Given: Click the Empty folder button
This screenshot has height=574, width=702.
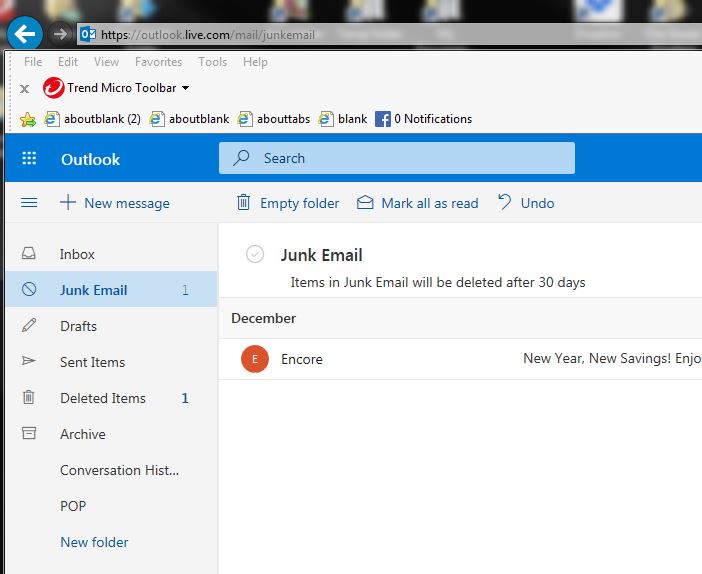Looking at the screenshot, I should [288, 203].
